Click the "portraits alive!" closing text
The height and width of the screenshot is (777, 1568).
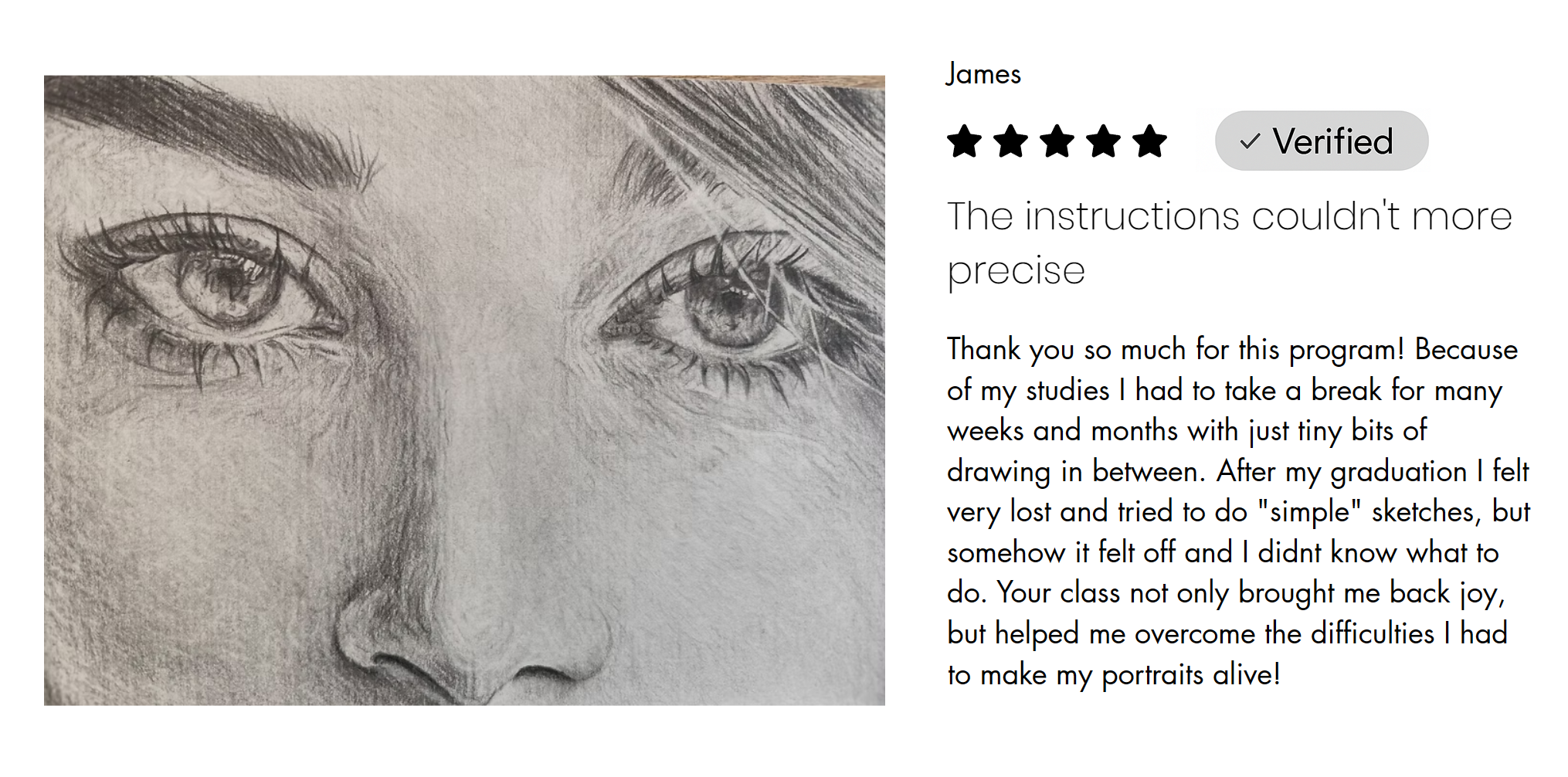[1190, 674]
